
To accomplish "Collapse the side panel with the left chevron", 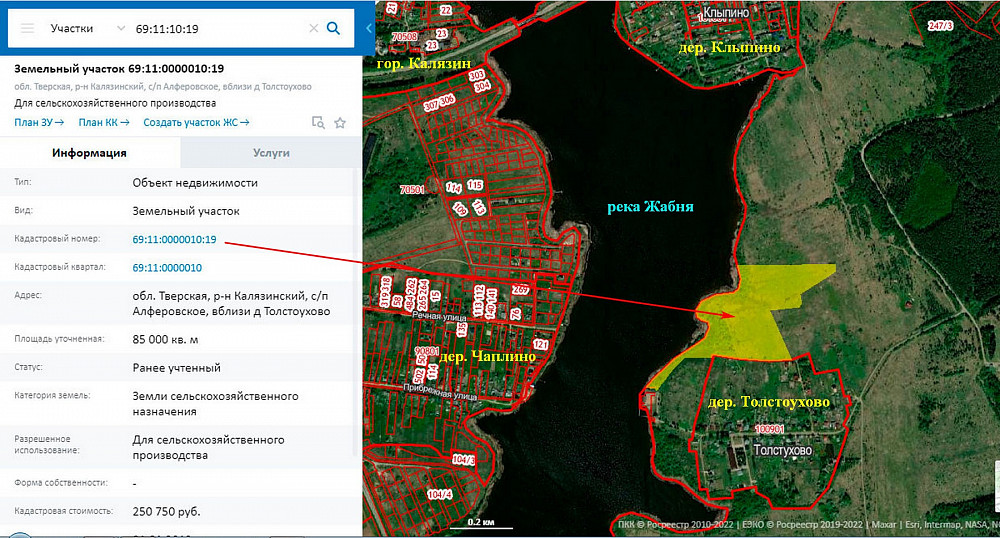I will (x=368, y=28).
